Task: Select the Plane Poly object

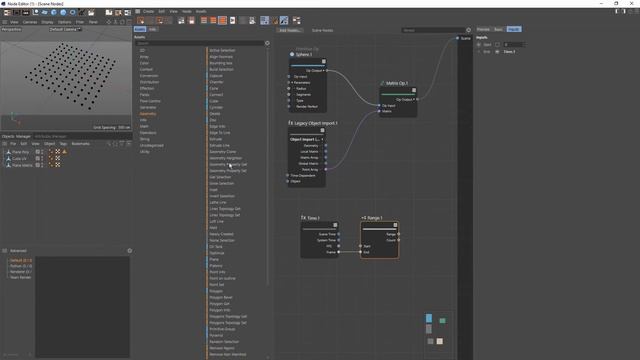Action: coord(20,152)
